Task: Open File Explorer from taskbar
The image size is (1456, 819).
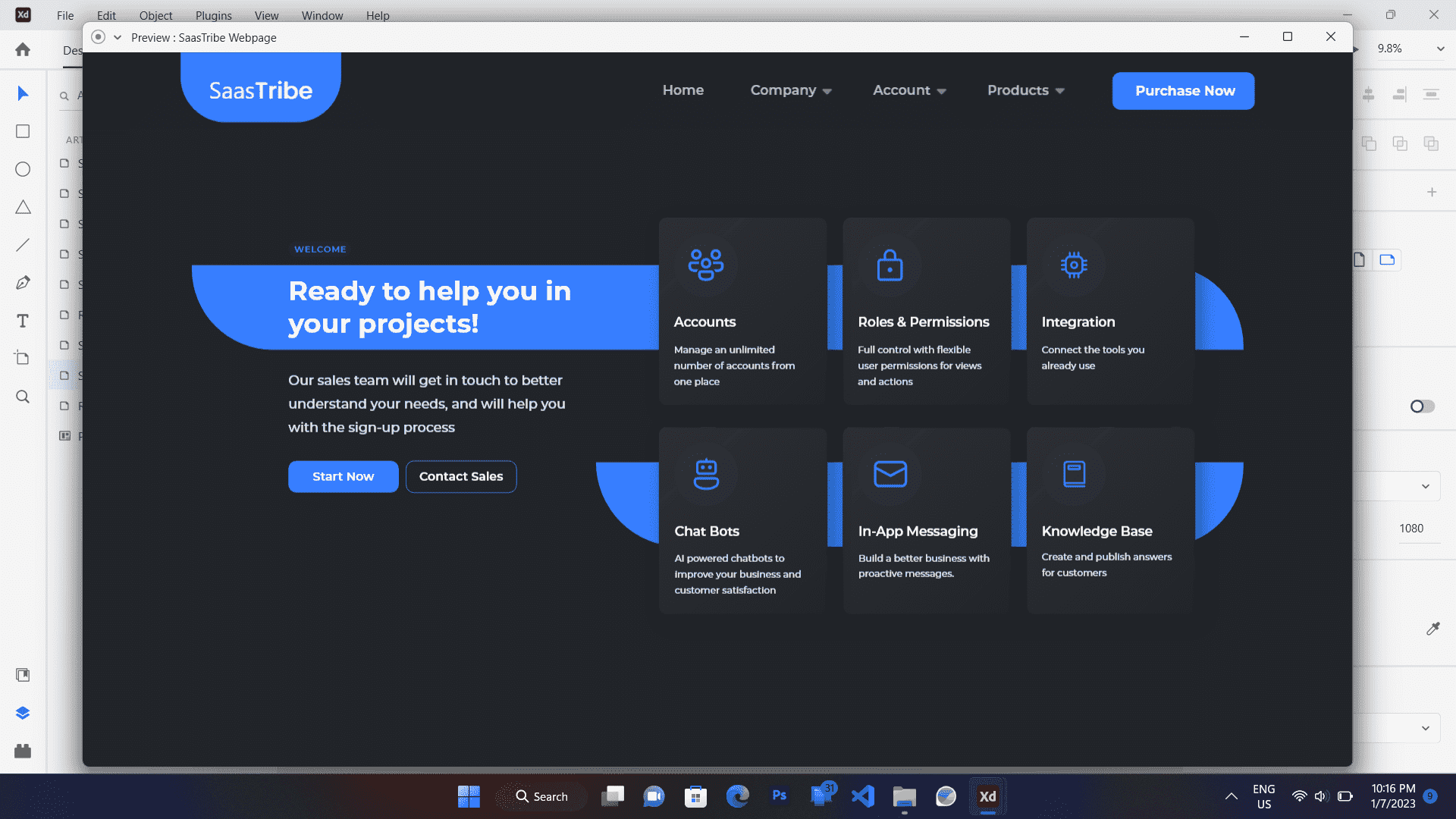Action: [904, 796]
